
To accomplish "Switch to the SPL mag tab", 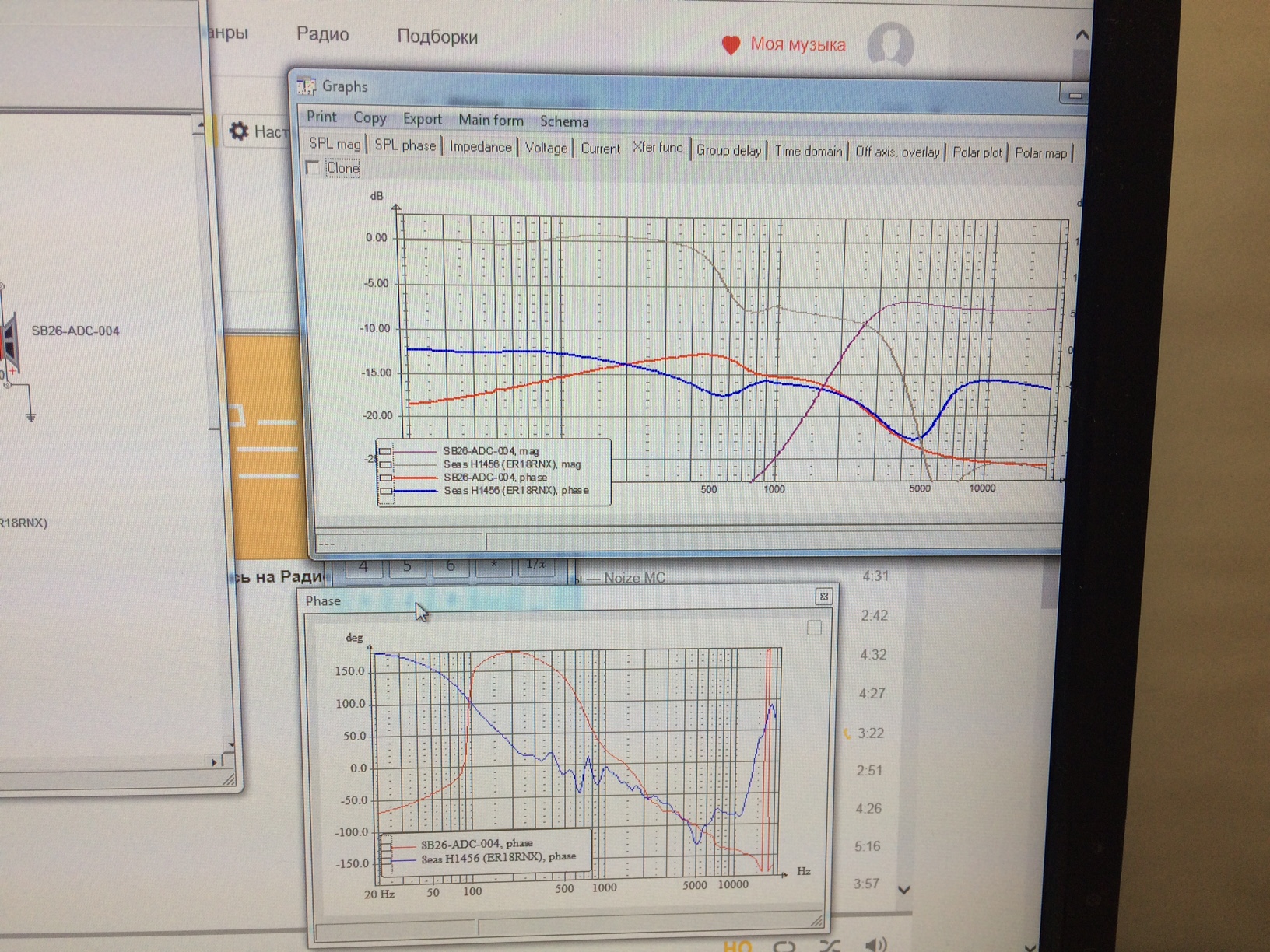I will pyautogui.click(x=335, y=144).
